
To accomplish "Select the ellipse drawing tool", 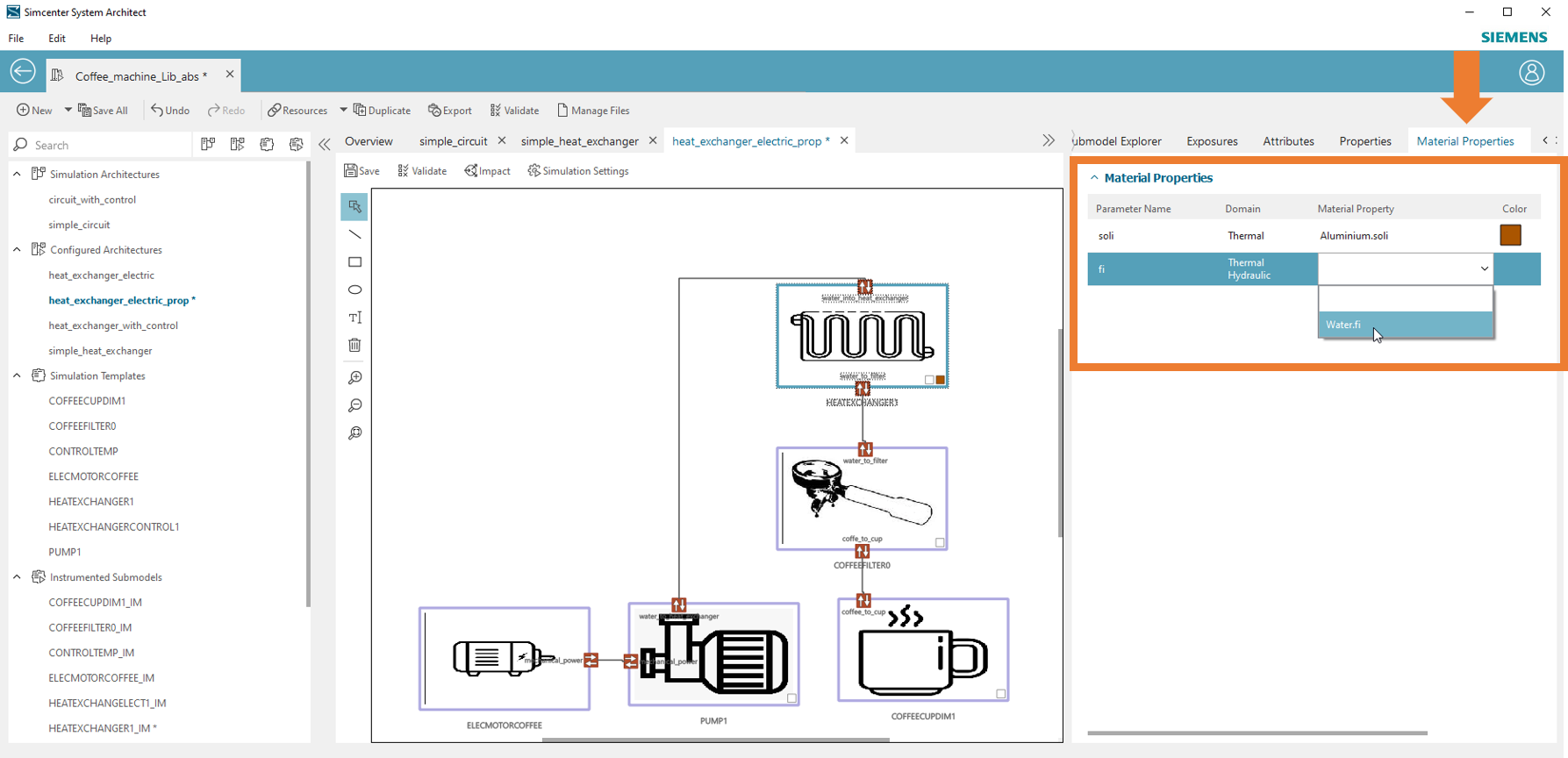I will tap(354, 290).
